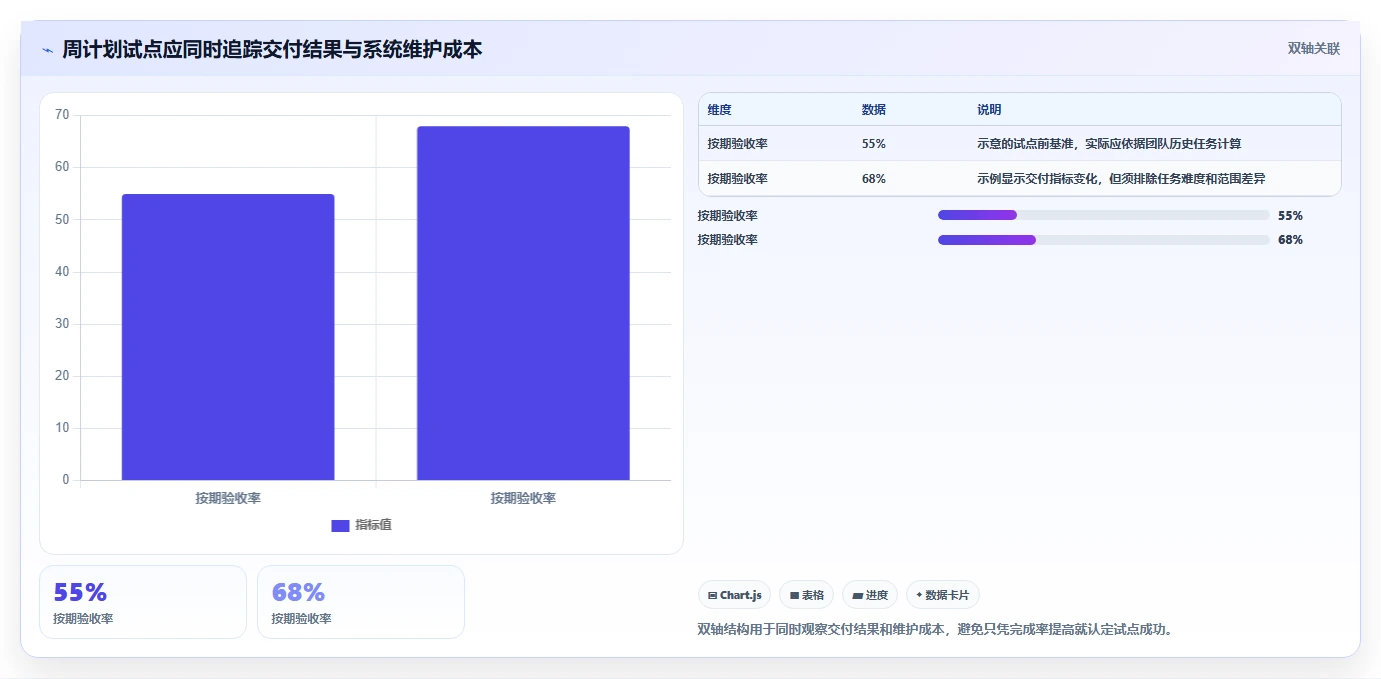Click the 68% cell in the table
This screenshot has height=679, width=1381.
[x=873, y=179]
